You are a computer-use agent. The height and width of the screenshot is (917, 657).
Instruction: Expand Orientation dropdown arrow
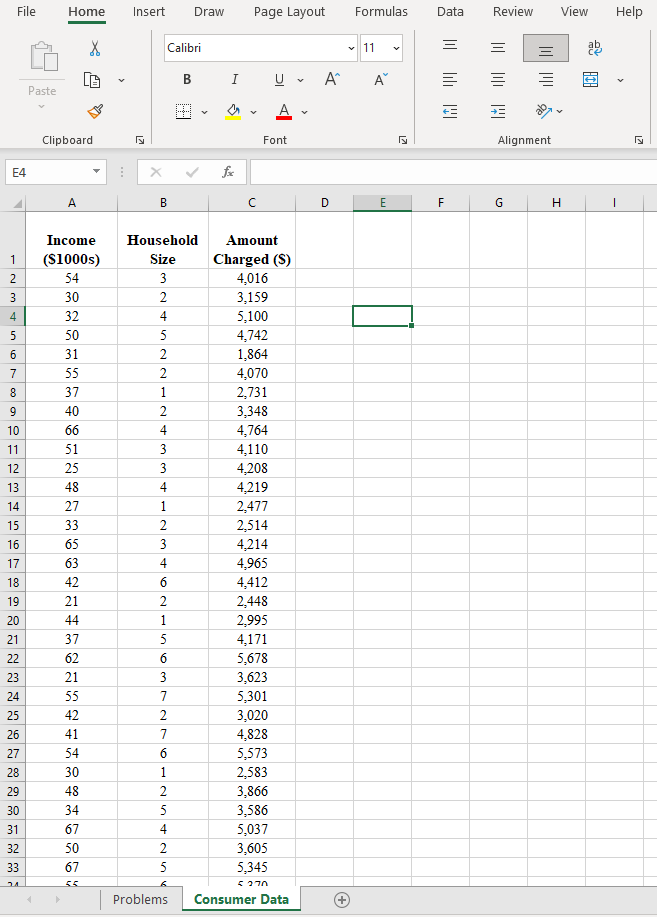coord(560,111)
